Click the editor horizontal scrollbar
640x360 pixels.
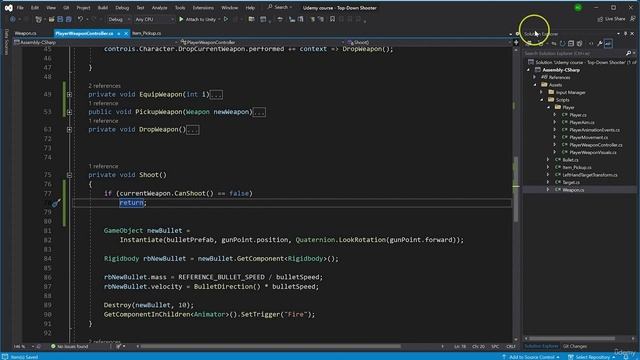(x=271, y=347)
